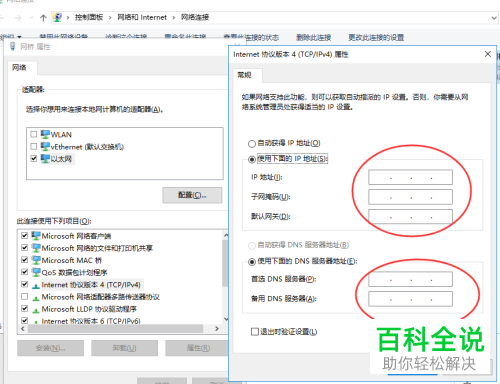Click the 属性(R) button
Viewport: 500px width, 384px height.
point(198,348)
